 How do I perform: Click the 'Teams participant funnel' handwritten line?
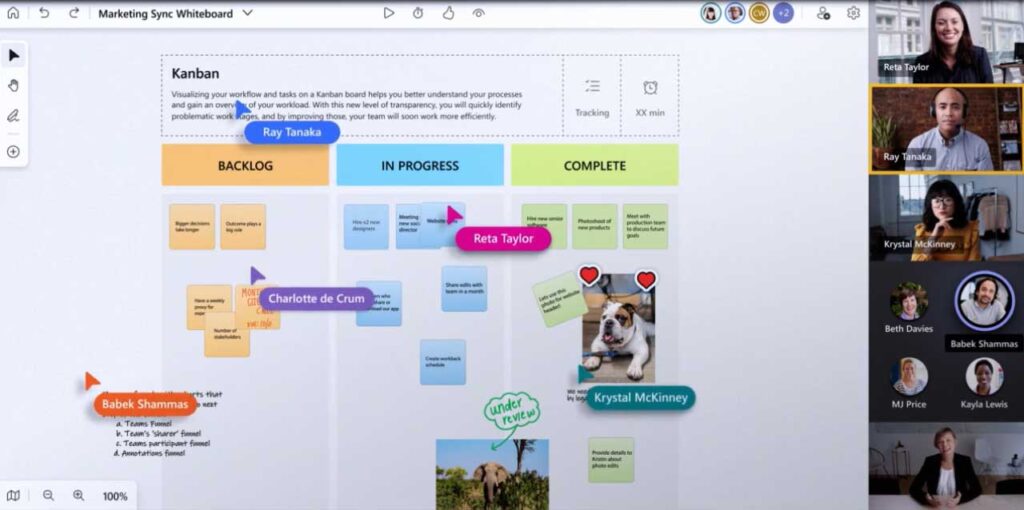point(163,443)
